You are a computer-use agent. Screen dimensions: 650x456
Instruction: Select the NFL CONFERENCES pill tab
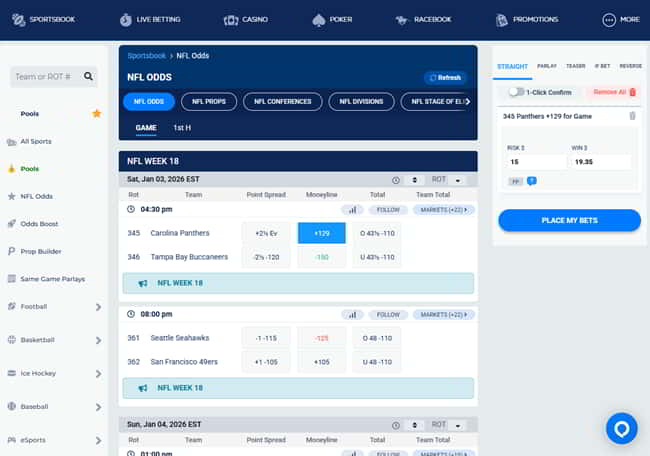click(283, 102)
